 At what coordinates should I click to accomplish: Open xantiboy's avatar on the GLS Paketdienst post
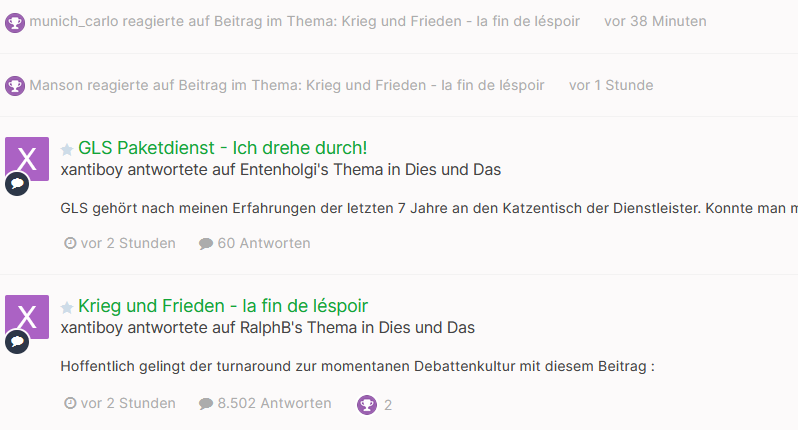[27, 159]
